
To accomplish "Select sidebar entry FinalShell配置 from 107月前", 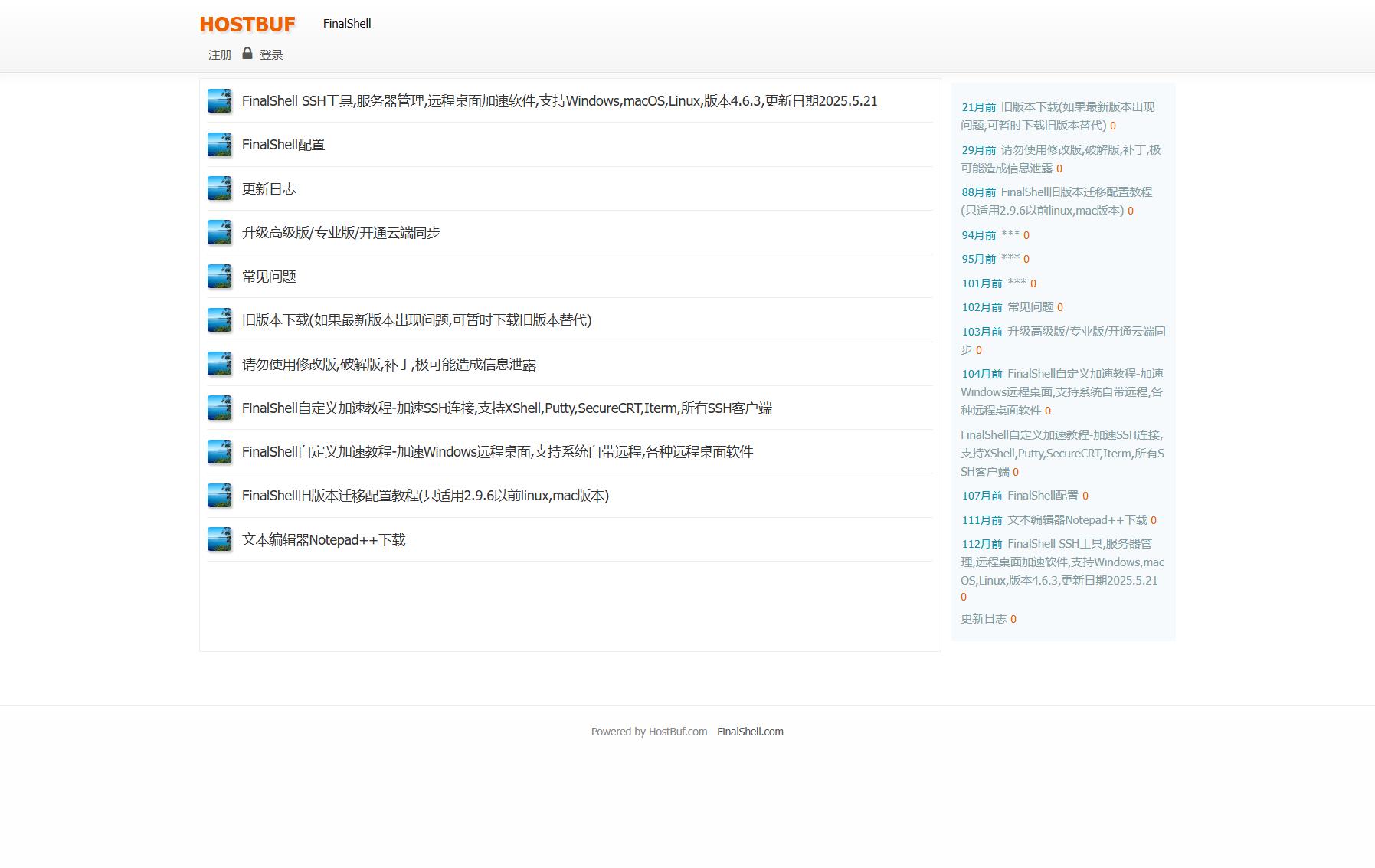I will [x=1043, y=496].
